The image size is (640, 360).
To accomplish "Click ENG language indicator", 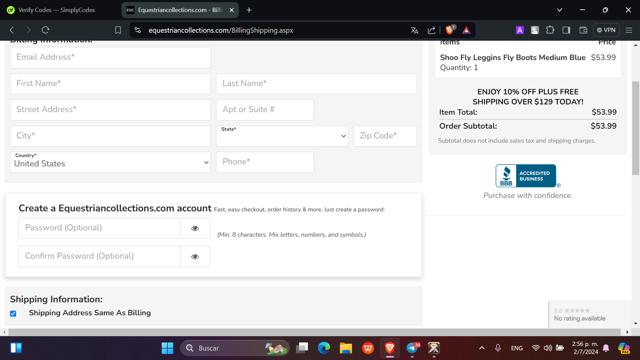I will pos(517,348).
